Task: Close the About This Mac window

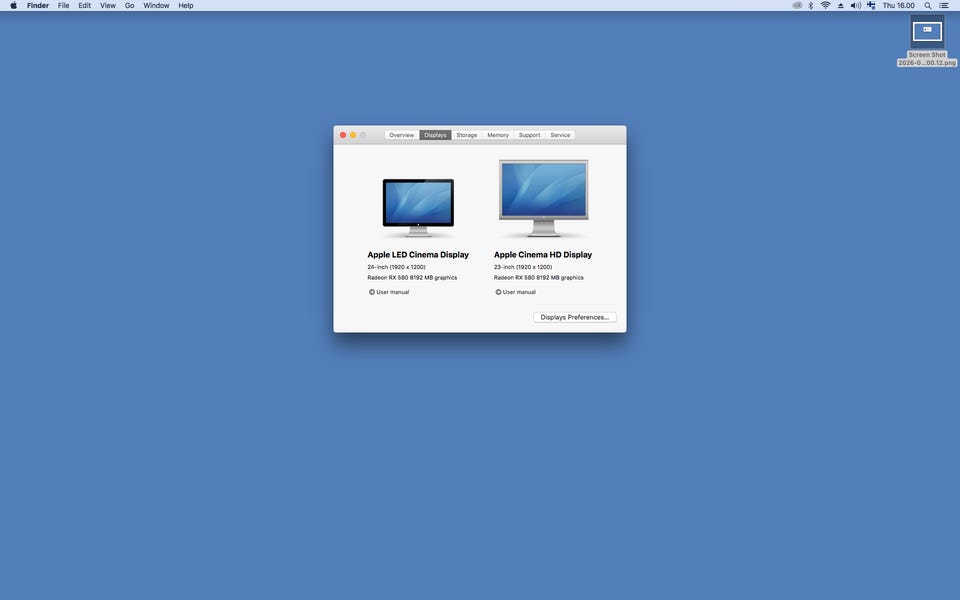Action: click(343, 135)
